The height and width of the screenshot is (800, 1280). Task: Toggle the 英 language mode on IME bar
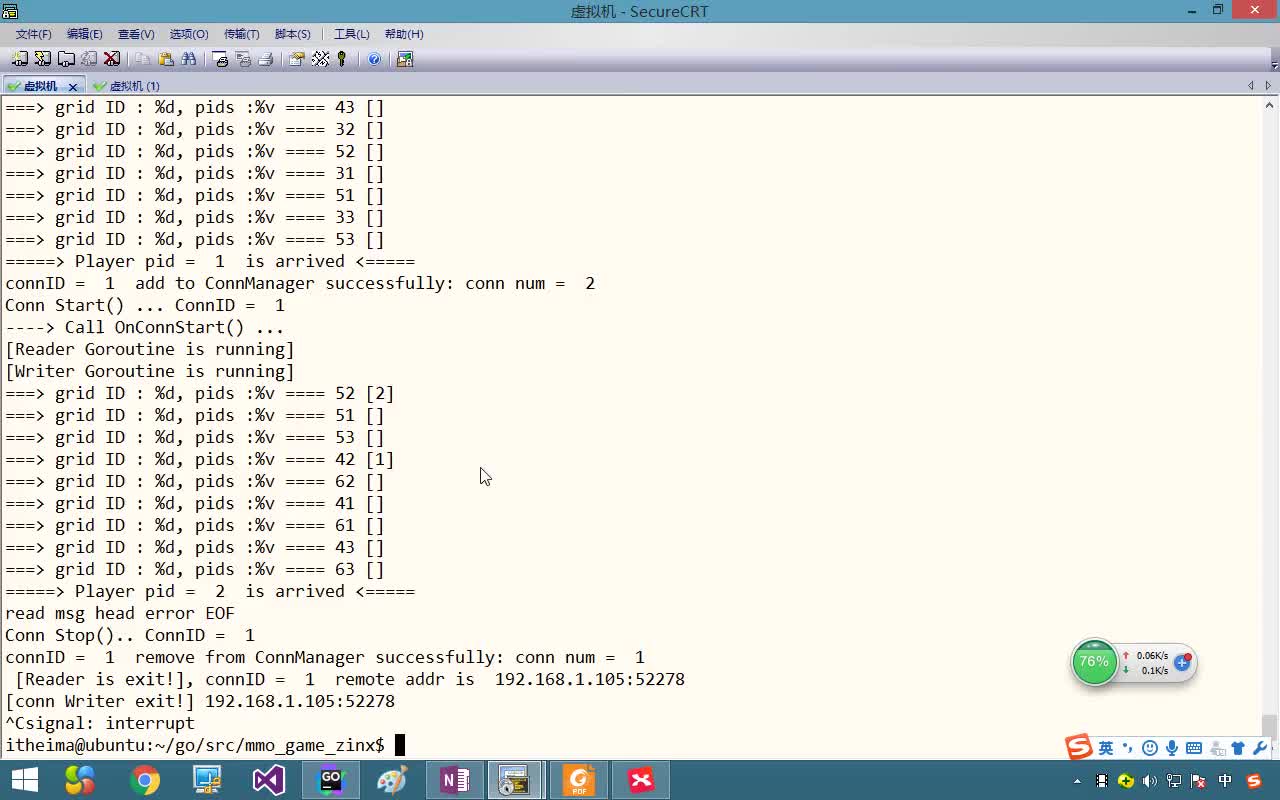coord(1106,748)
